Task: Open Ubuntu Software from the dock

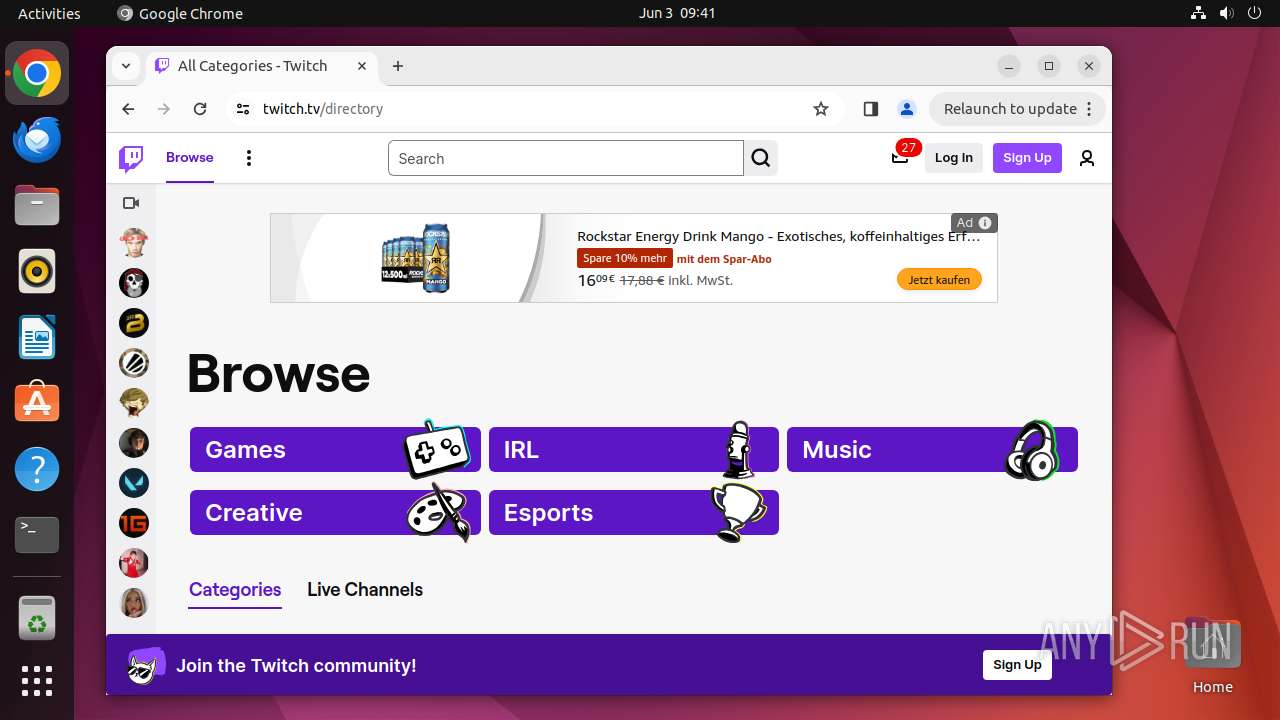Action: pyautogui.click(x=37, y=403)
